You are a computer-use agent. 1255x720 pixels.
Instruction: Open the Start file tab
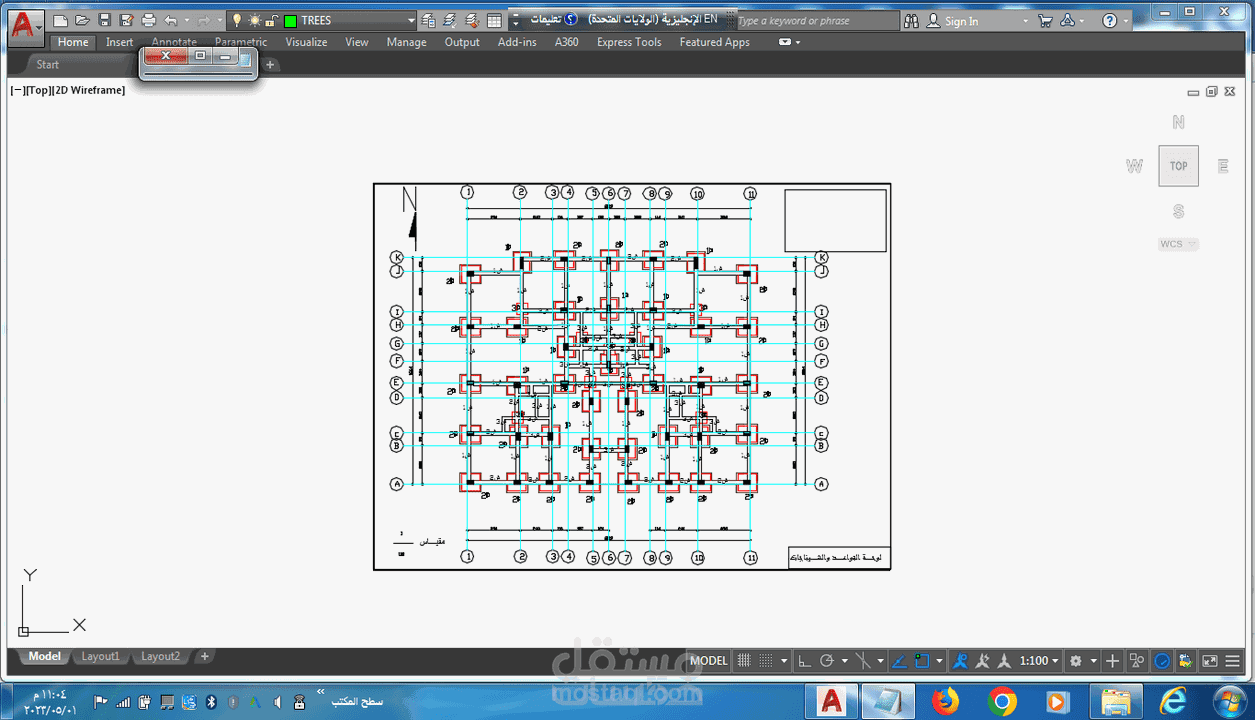coord(48,64)
